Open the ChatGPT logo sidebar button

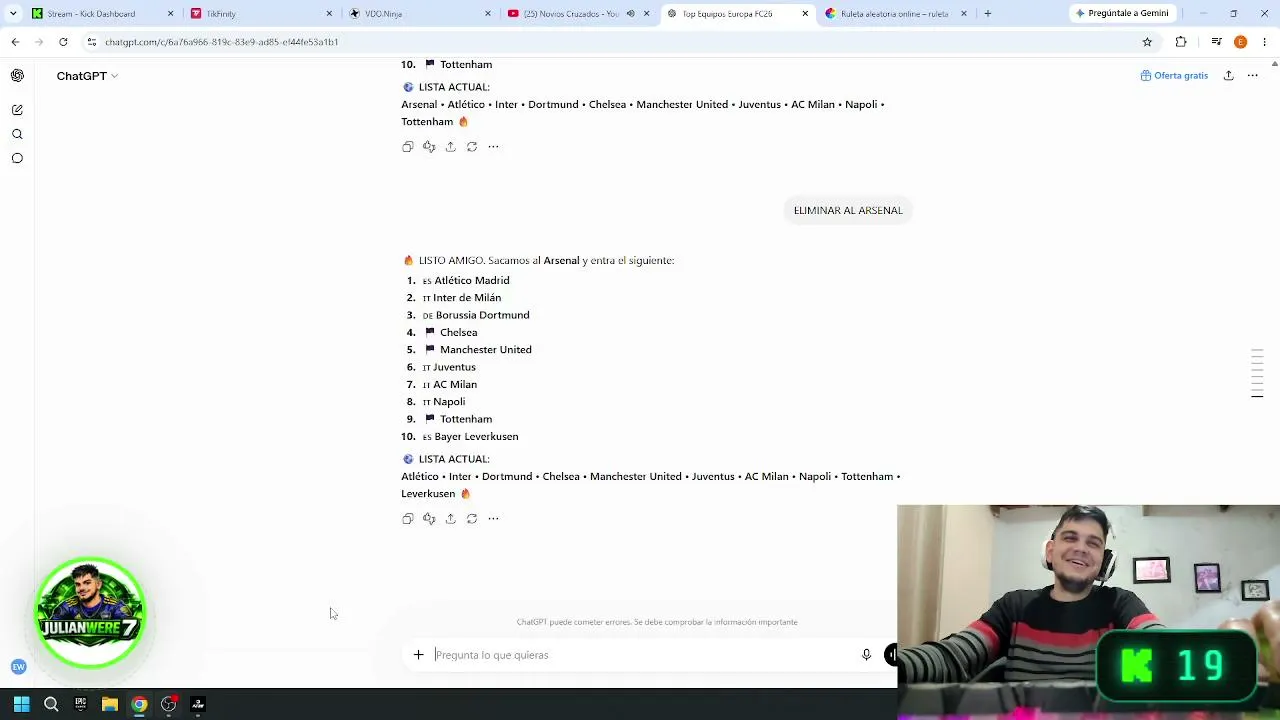point(17,76)
